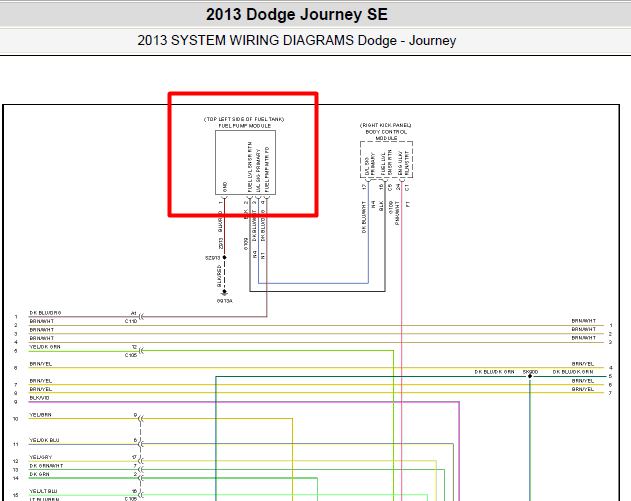This screenshot has height=501, width=631.
Task: Click the S6200 splice label
Action: click(x=530, y=372)
